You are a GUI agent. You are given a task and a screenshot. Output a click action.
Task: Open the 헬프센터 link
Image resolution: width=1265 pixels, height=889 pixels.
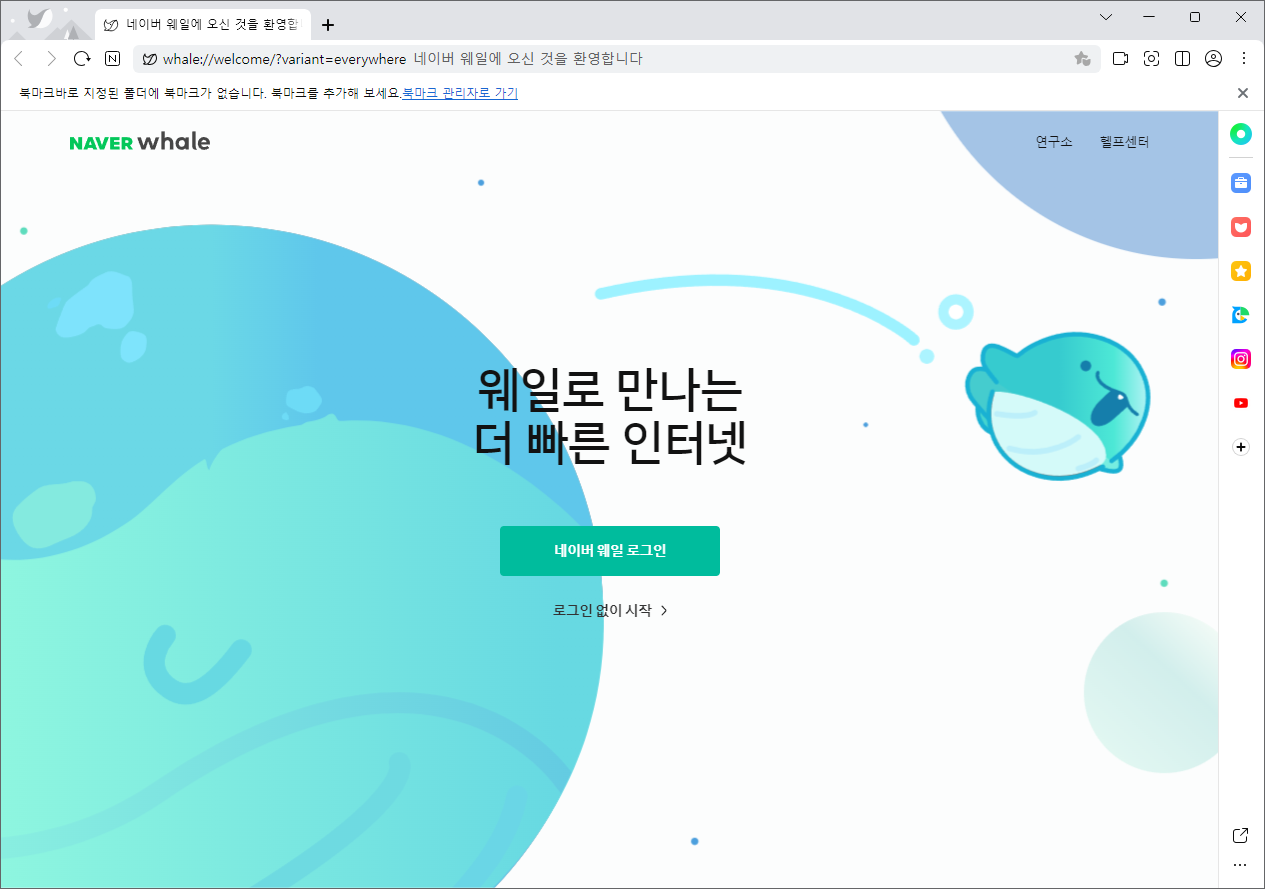coord(1124,142)
